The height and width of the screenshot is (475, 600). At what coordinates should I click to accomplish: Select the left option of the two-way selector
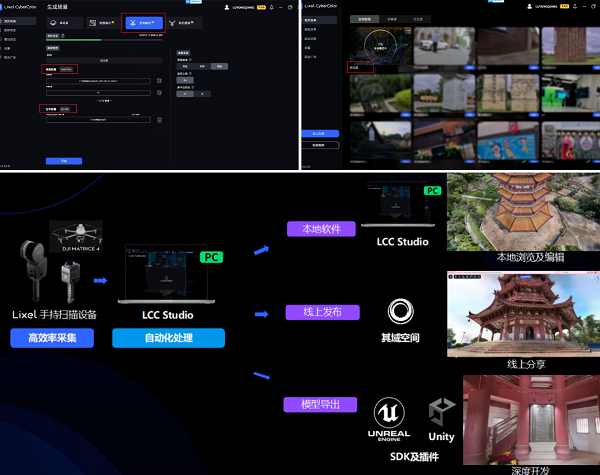tap(185, 94)
